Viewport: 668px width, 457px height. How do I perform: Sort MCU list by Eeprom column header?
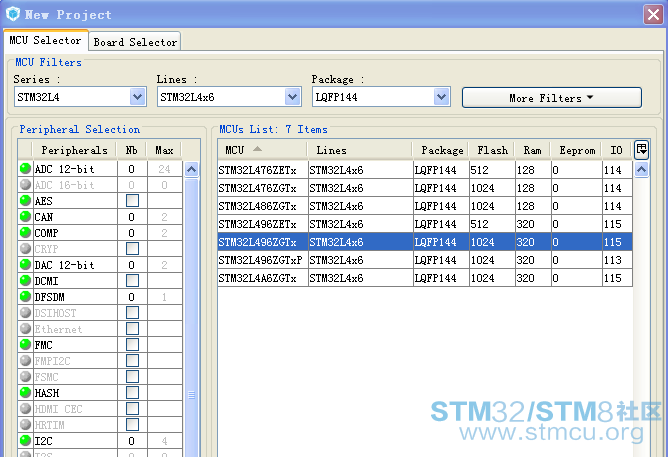[x=577, y=150]
